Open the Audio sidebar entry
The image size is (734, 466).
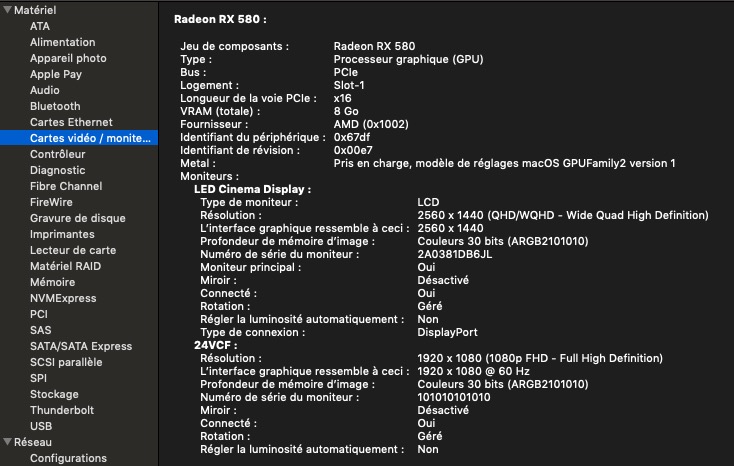pyautogui.click(x=45, y=90)
